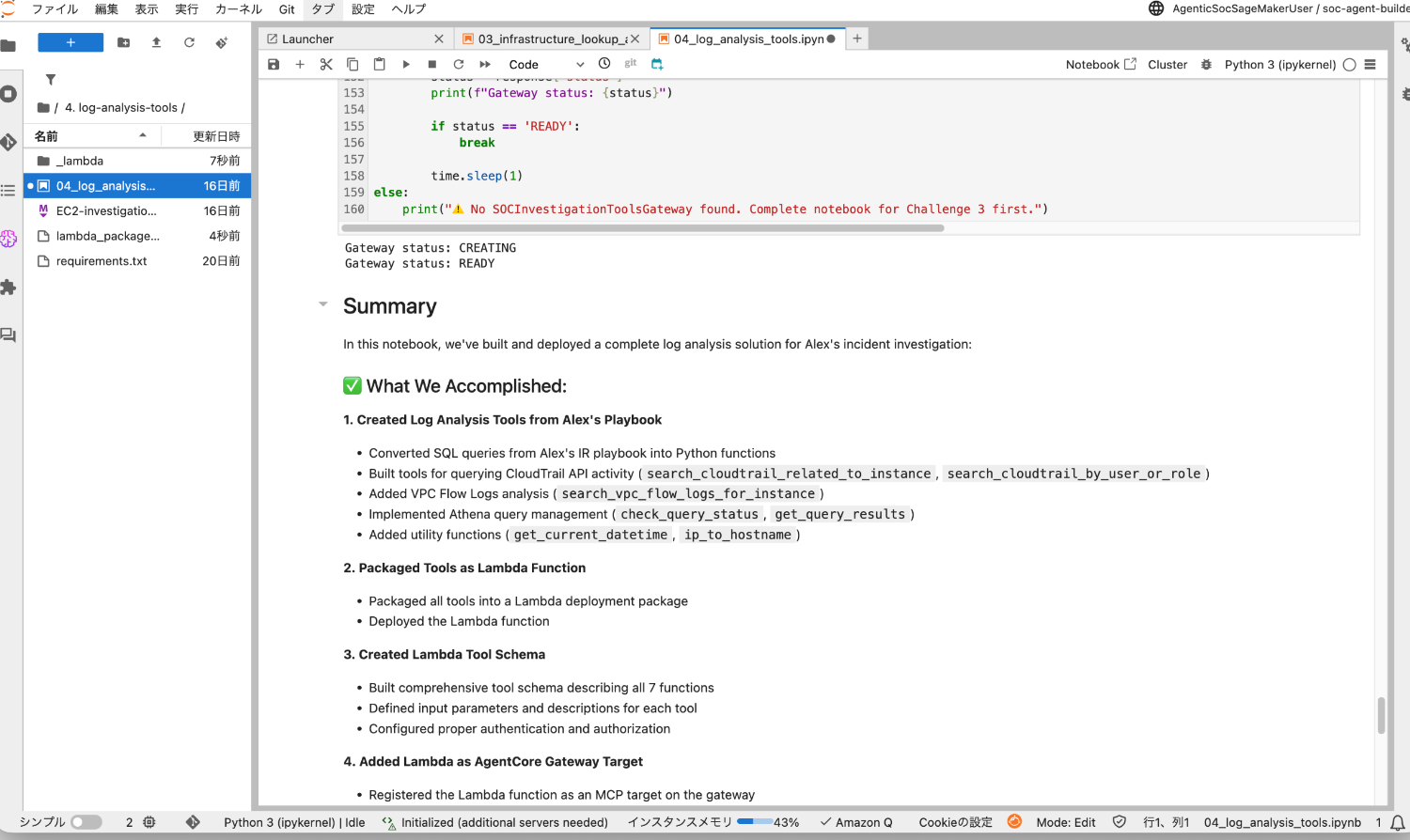Paste cell using the clipboard icon
Image resolution: width=1410 pixels, height=840 pixels.
pos(379,65)
